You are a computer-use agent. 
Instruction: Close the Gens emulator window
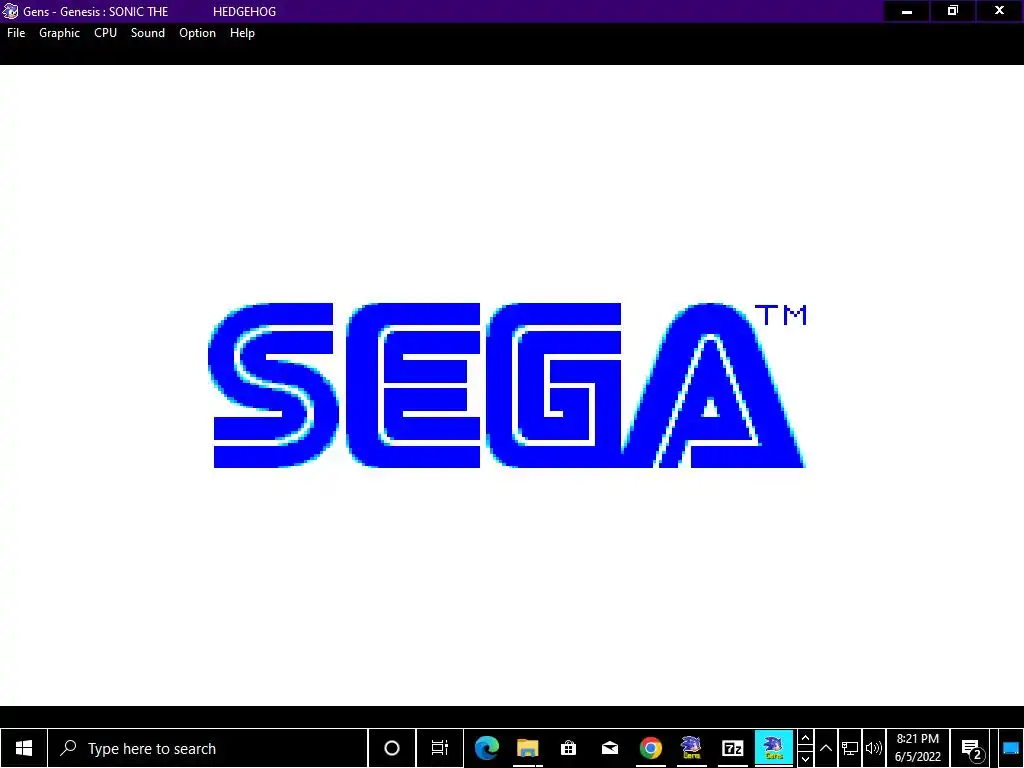tap(1000, 11)
